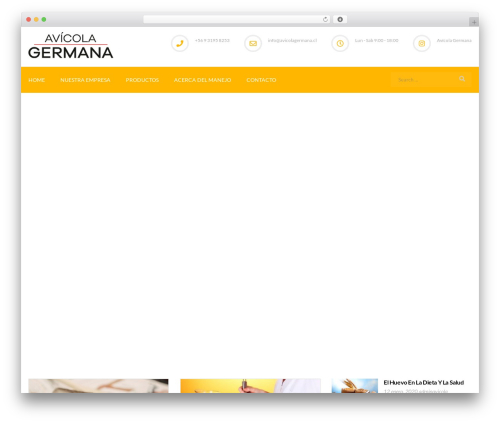Screen dimensions: 500x423
Task: Open the CONTACTO menu item
Action: point(261,80)
